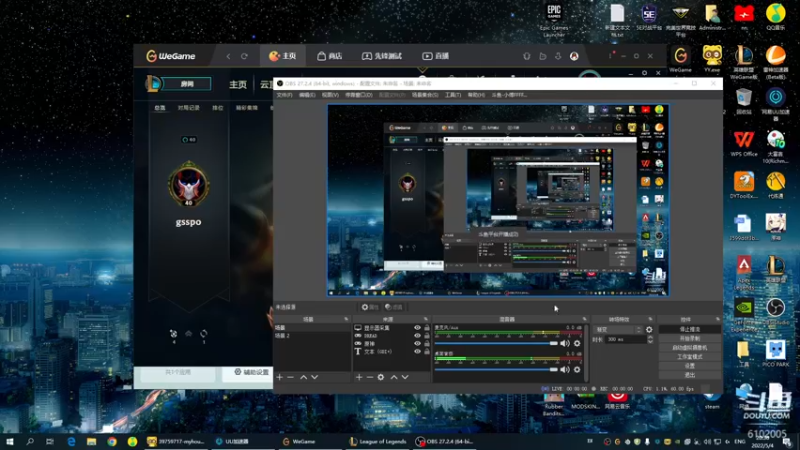Mute the desktop audio track
This screenshot has width=800, height=450.
click(565, 369)
